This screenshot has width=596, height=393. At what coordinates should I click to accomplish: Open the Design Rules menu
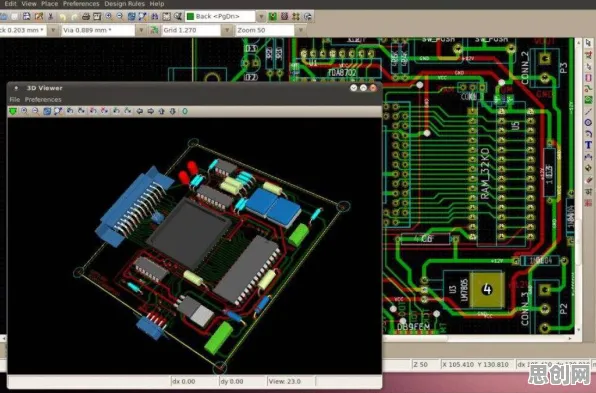pyautogui.click(x=124, y=4)
